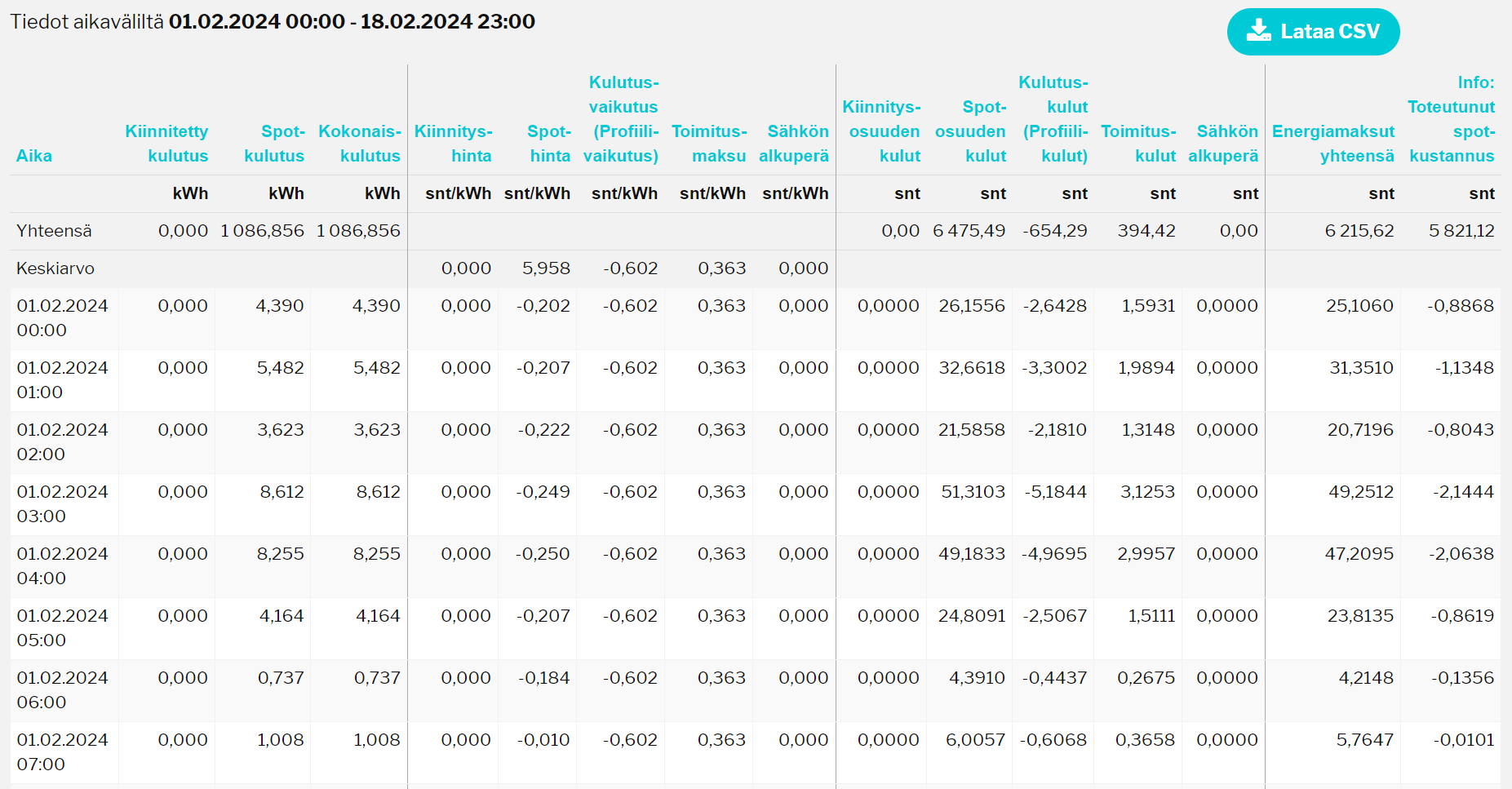This screenshot has height=789, width=1512.
Task: Click the Energiamaksut yhteensä header
Action: point(1333,144)
